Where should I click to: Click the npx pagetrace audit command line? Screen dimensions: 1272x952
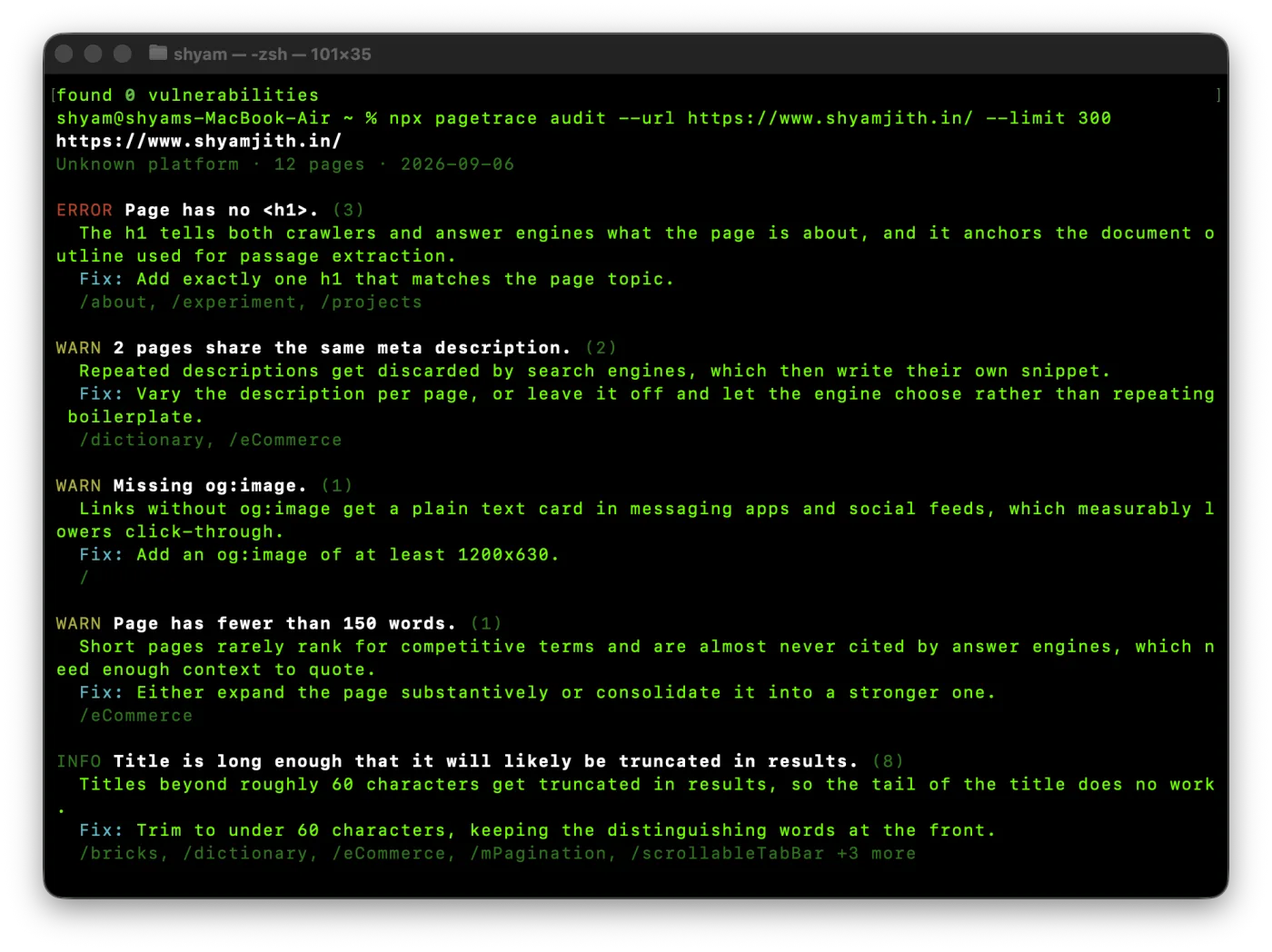[x=583, y=118]
